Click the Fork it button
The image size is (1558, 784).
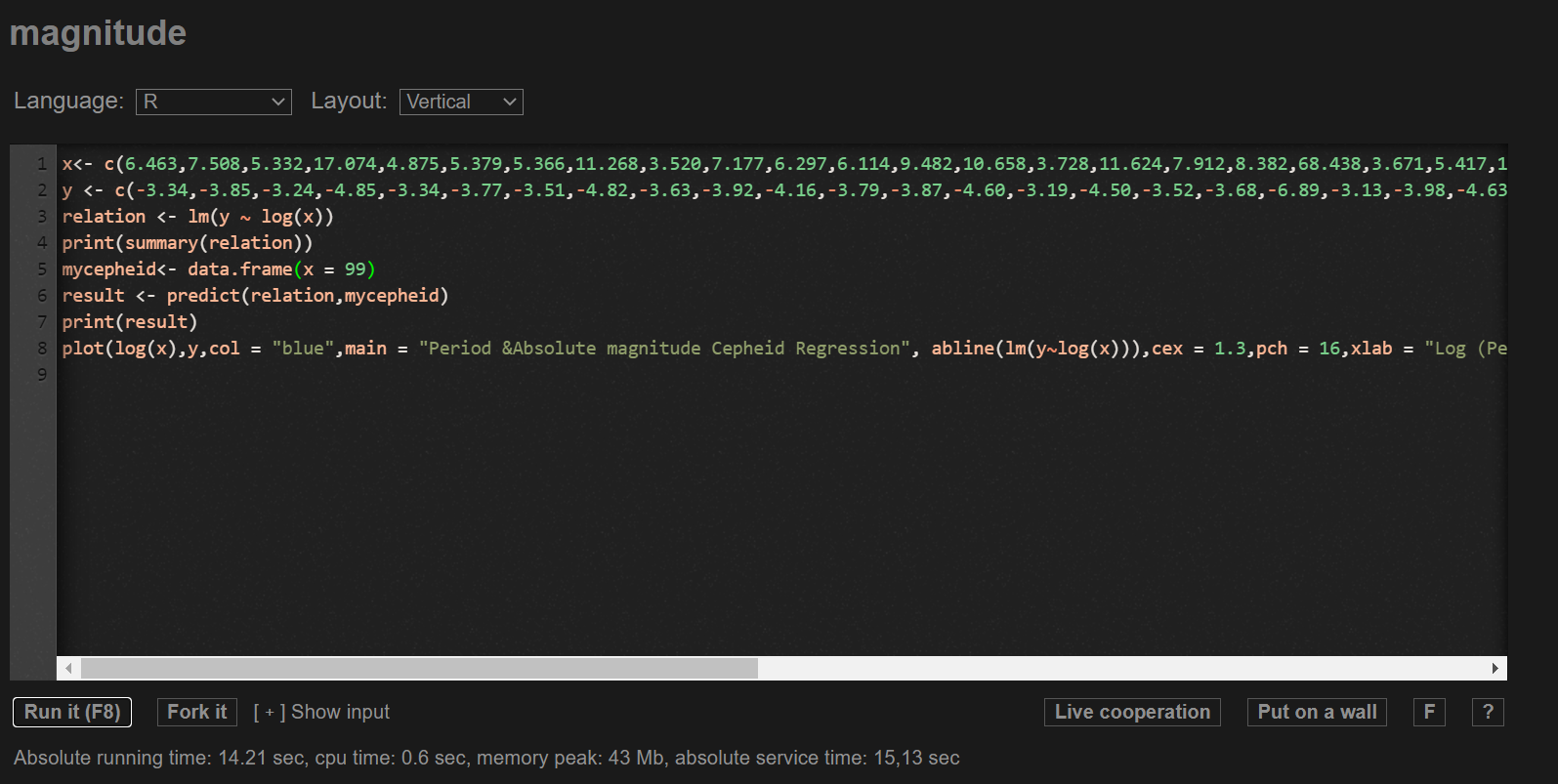click(196, 712)
